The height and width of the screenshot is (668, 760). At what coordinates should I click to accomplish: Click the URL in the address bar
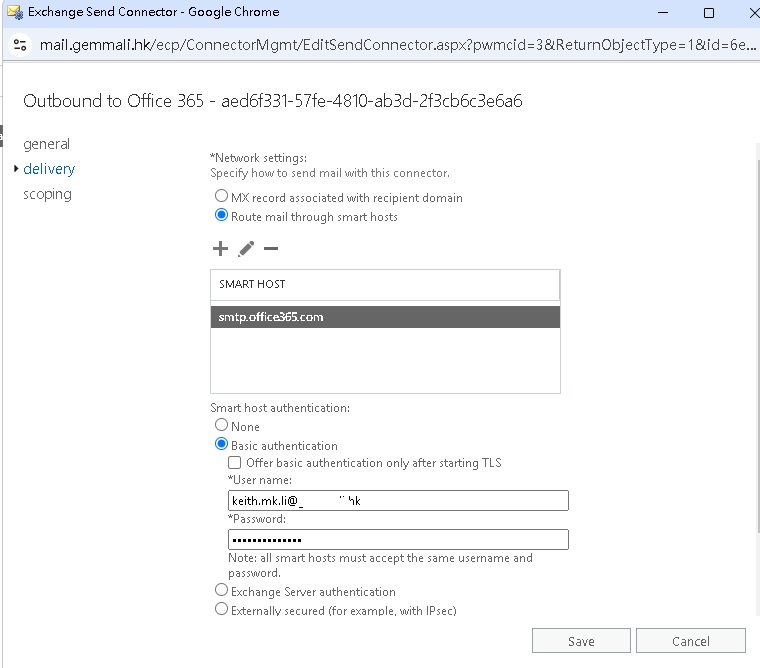click(397, 45)
